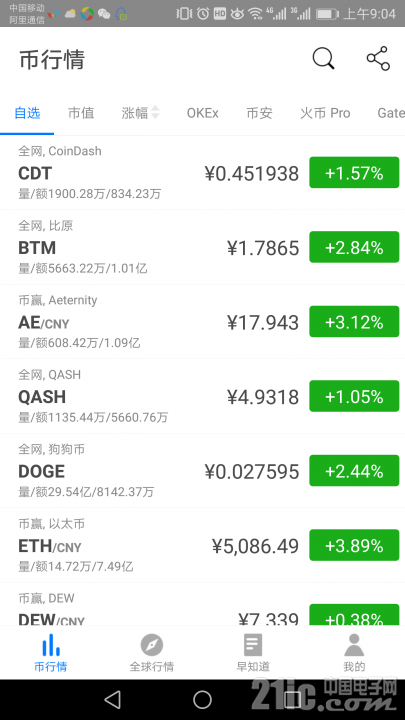Tap the share icon in header

(x=378, y=59)
